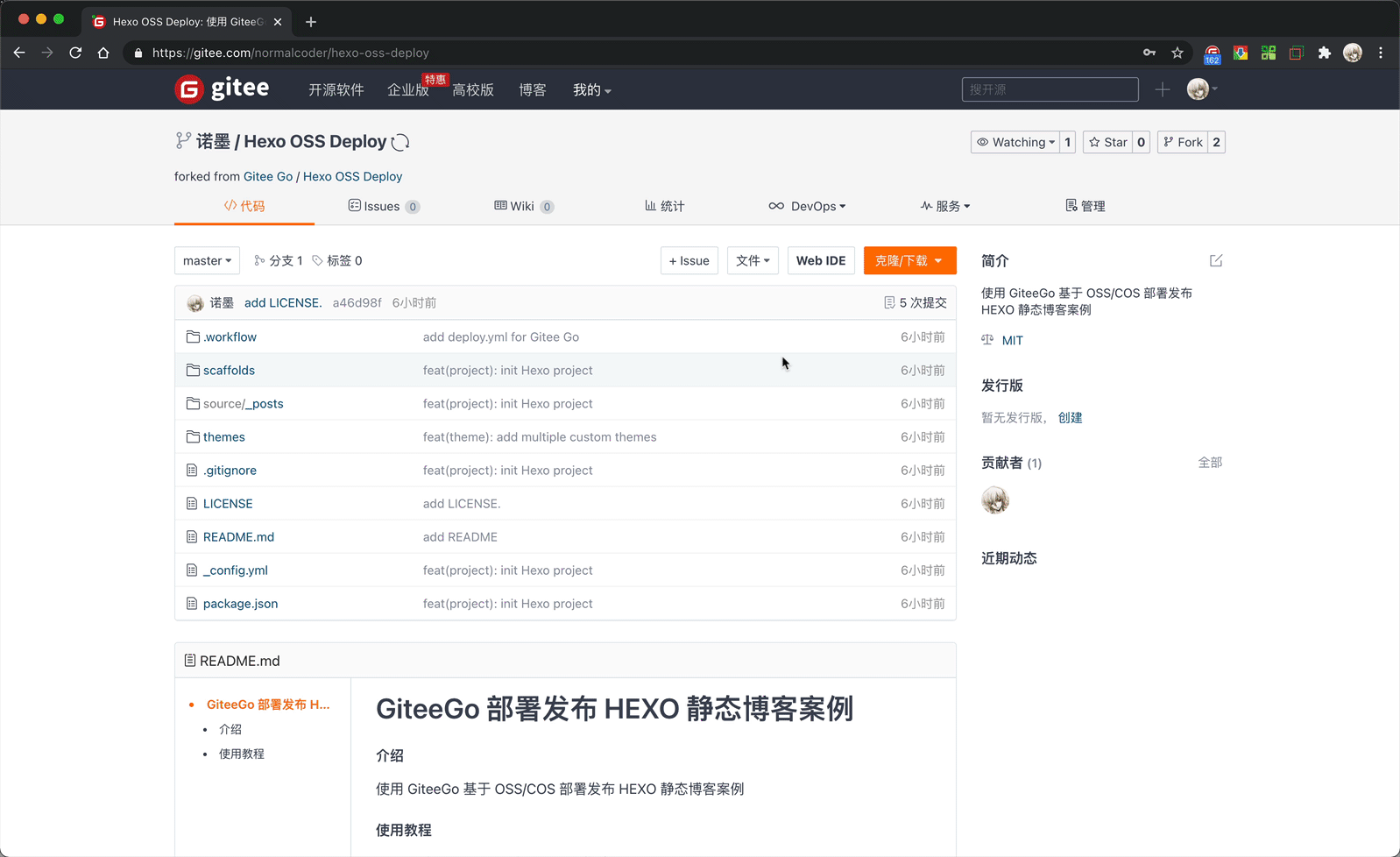Open the _config.yml file
Screen dimensions: 1400x857
[x=235, y=570]
